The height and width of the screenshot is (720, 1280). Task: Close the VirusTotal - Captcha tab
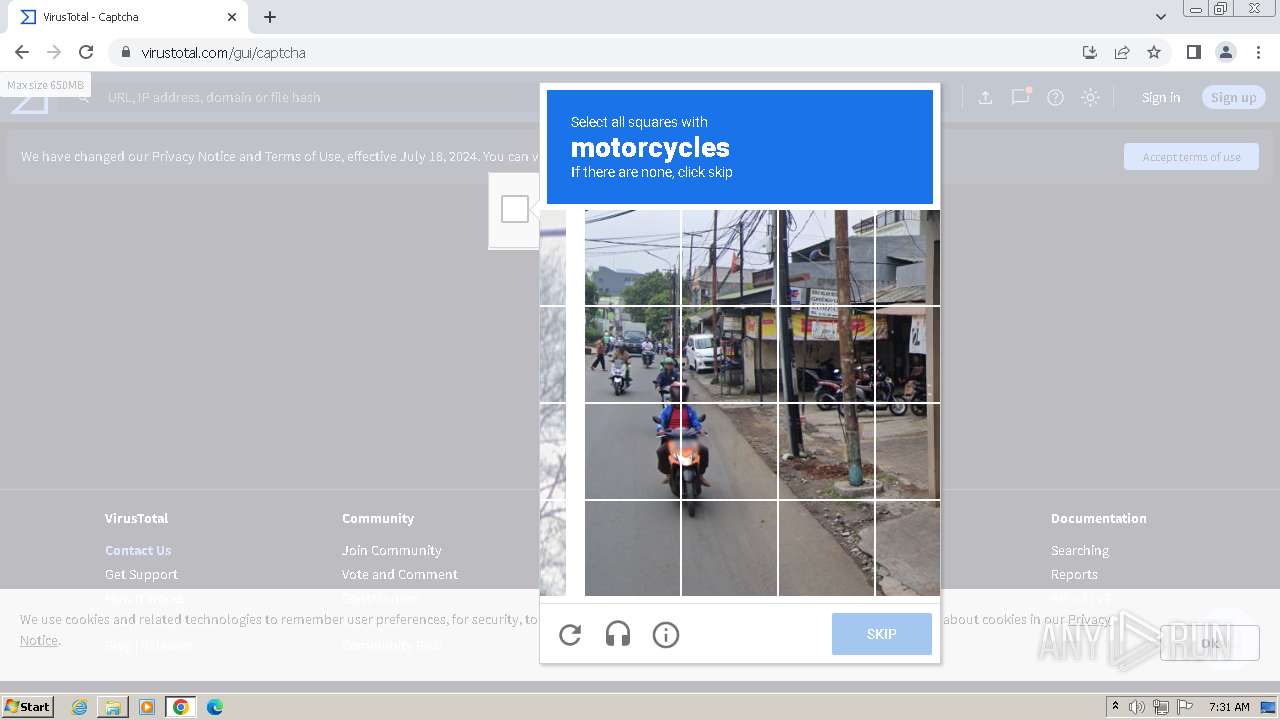[x=232, y=17]
